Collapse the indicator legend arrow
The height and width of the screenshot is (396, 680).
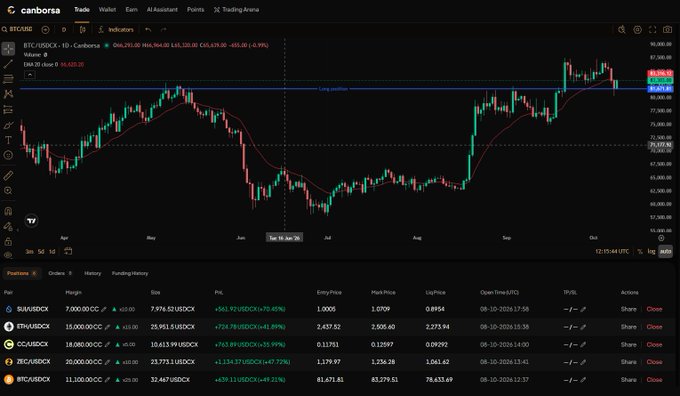pyautogui.click(x=29, y=75)
